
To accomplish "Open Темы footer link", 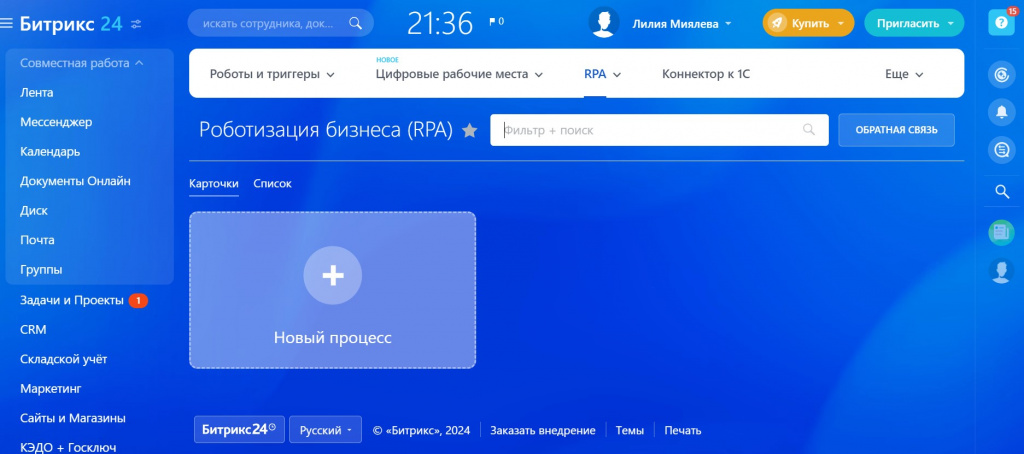I will 630,430.
